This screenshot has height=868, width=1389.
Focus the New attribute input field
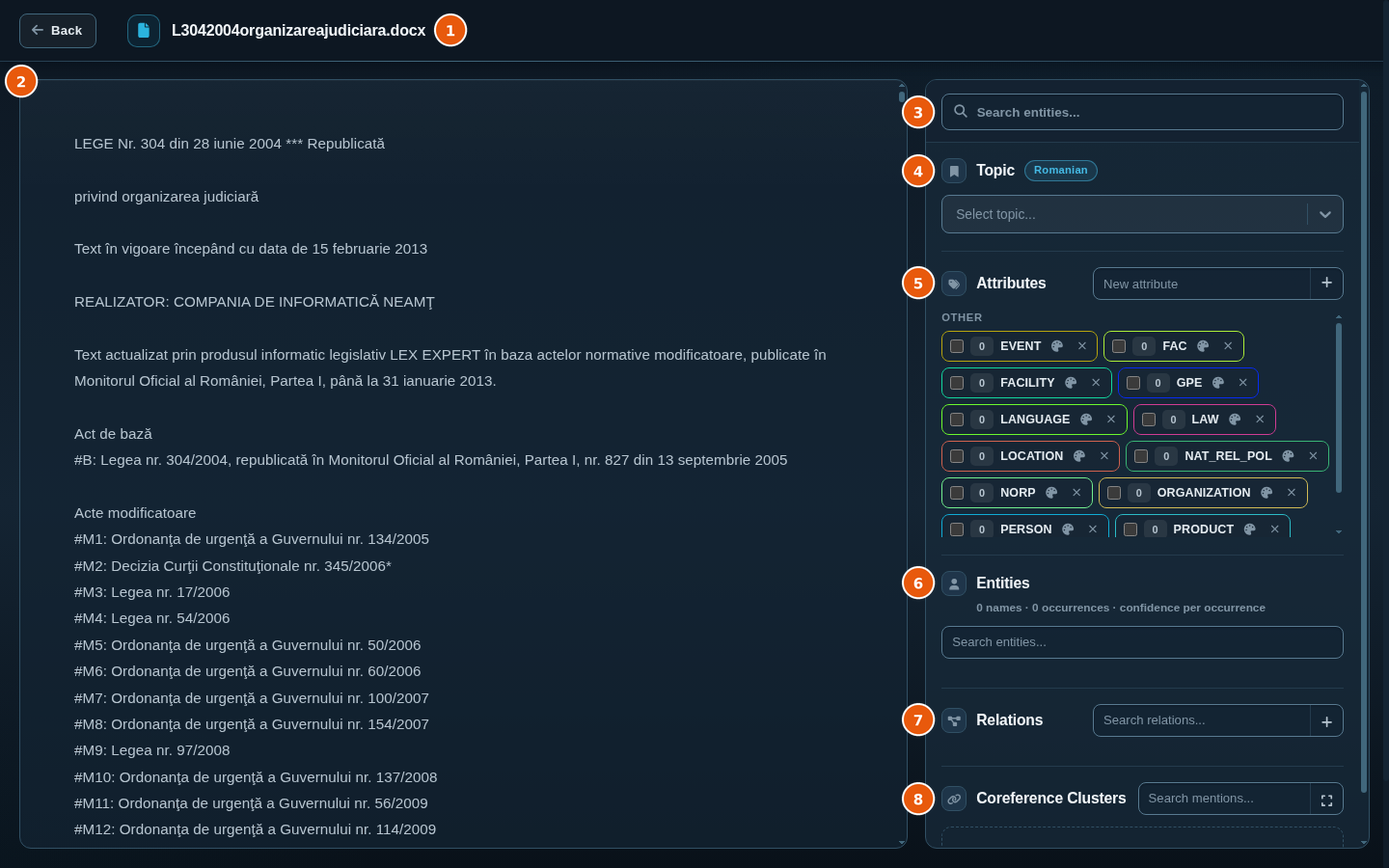[1202, 284]
